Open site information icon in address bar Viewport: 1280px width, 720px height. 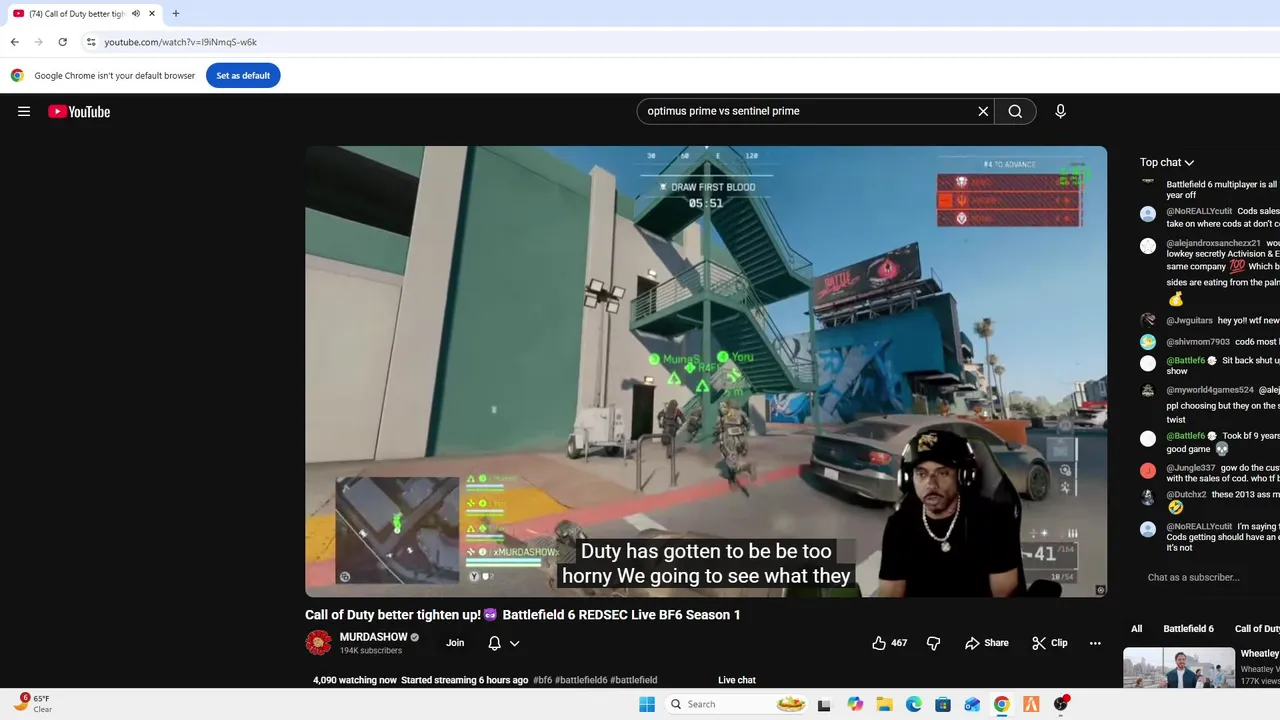[x=91, y=42]
